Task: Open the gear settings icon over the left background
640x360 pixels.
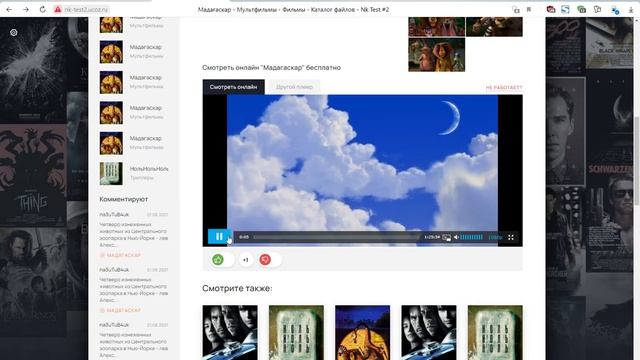Action: click(14, 32)
